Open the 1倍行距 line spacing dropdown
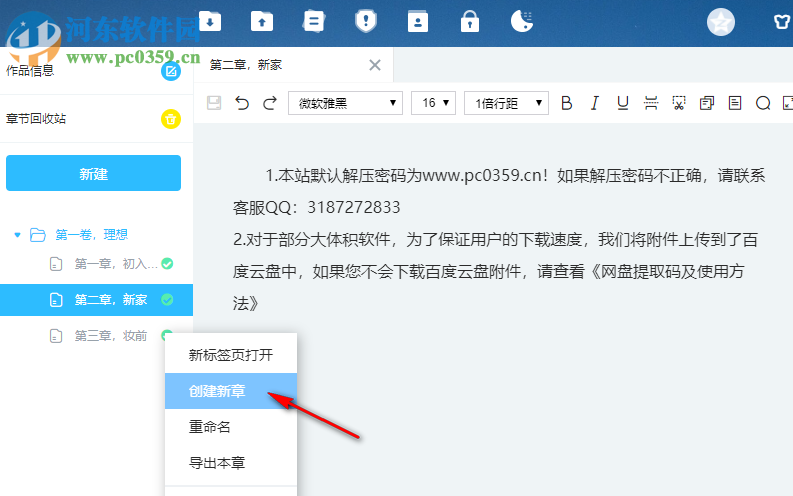The image size is (793, 496). (x=506, y=103)
